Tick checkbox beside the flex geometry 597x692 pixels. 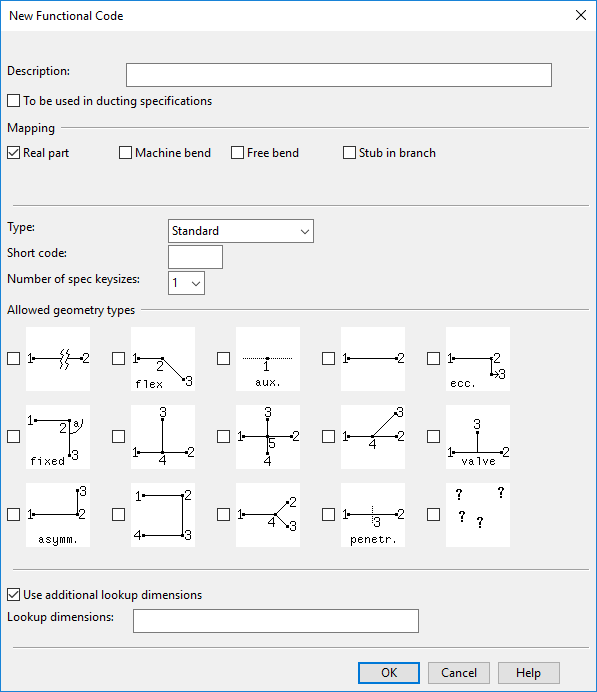(x=119, y=358)
